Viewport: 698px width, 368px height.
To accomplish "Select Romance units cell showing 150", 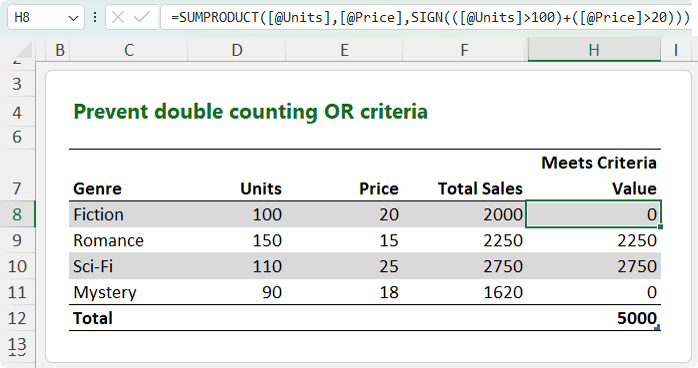I will (x=237, y=240).
